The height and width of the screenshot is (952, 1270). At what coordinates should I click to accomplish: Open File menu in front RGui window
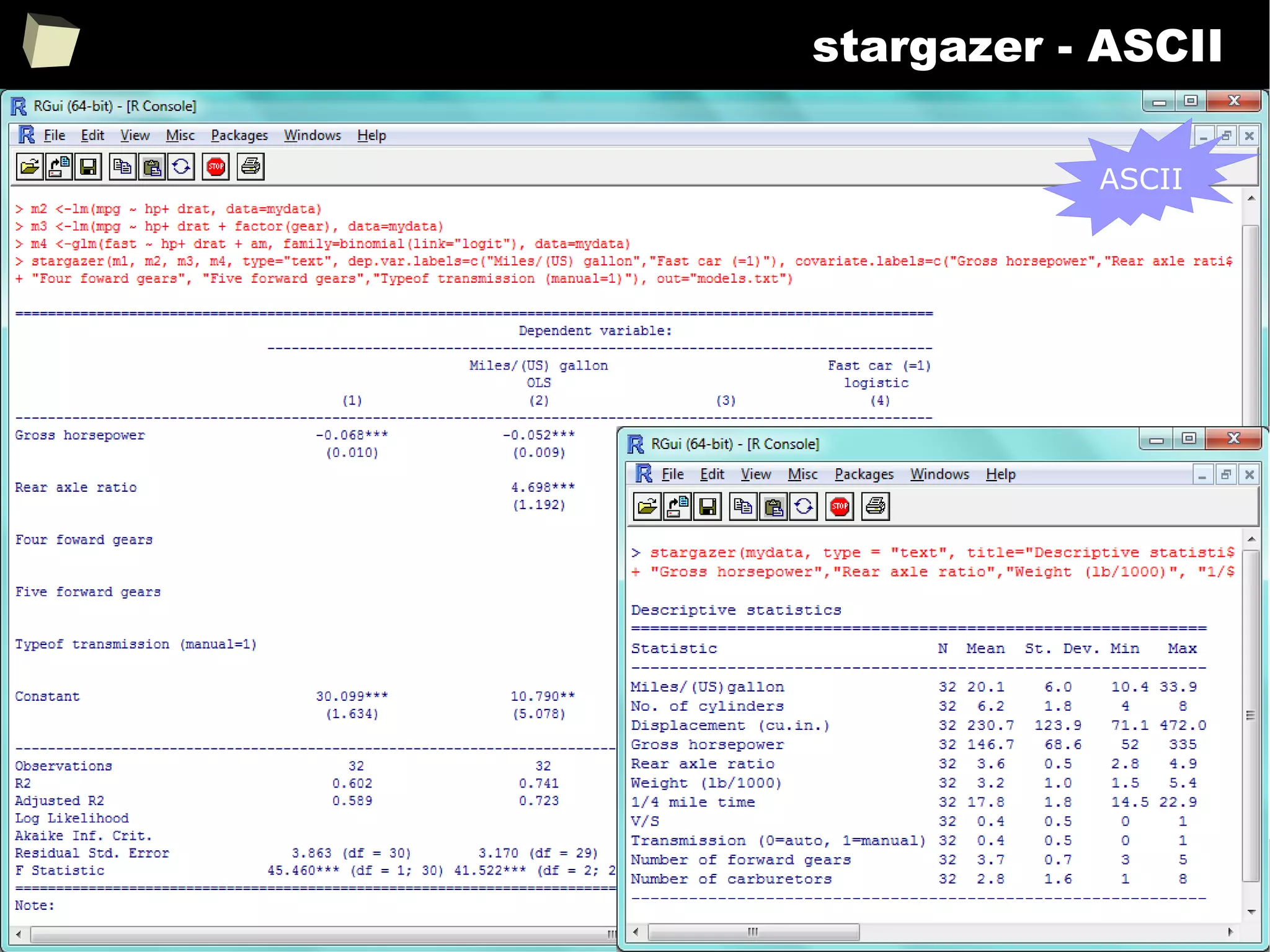tap(673, 474)
